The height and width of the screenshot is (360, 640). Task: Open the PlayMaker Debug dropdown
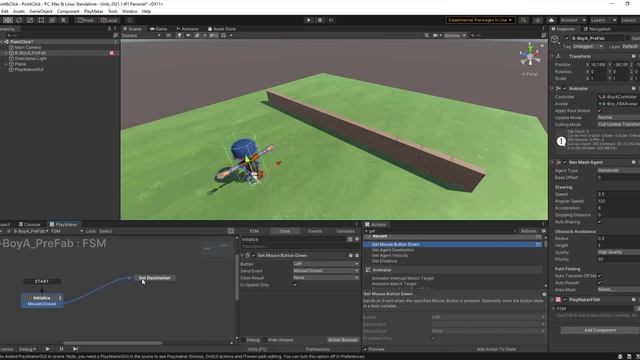pos(27,349)
